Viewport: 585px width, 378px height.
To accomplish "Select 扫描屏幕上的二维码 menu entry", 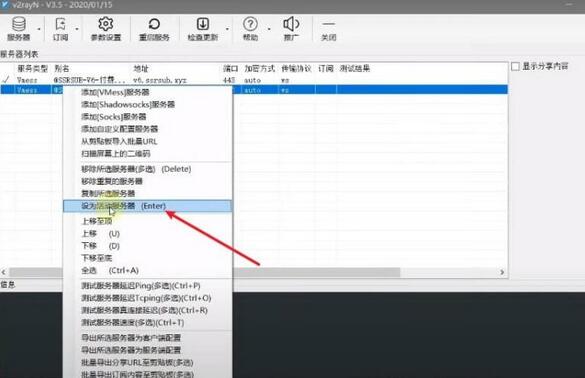I will [x=116, y=154].
